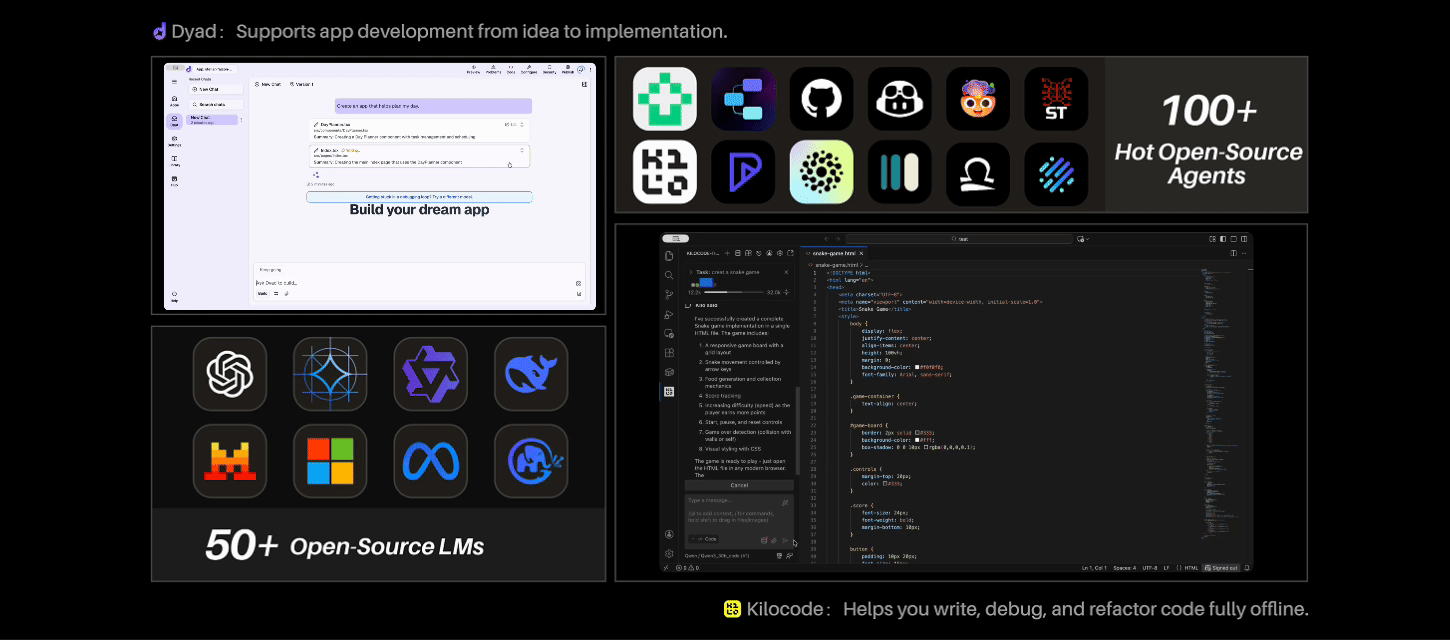Screen dimensions: 1450x640
Task: Select the Meta infinity model icon
Action: (x=430, y=461)
